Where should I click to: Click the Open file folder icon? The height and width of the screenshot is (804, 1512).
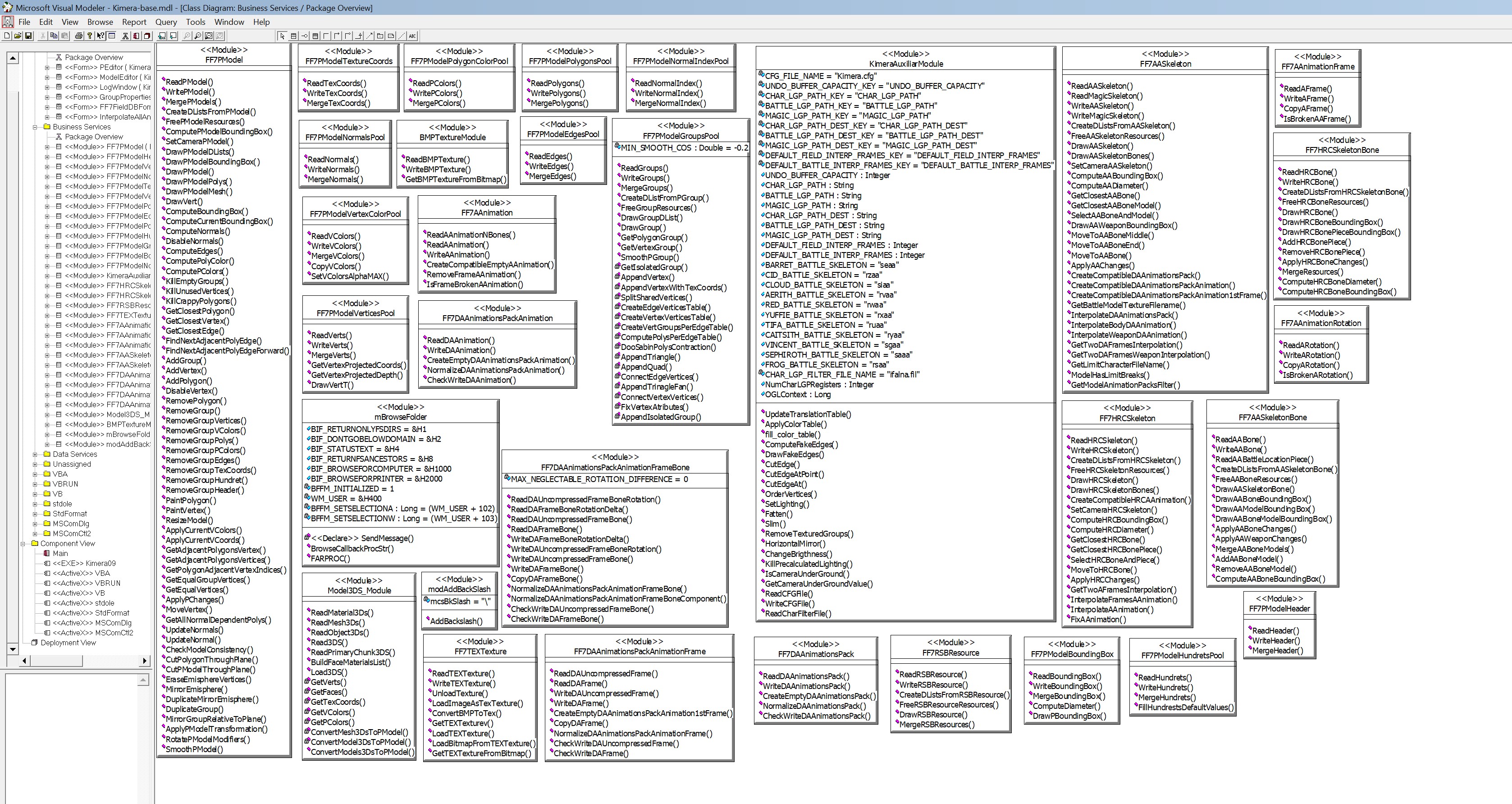click(18, 36)
